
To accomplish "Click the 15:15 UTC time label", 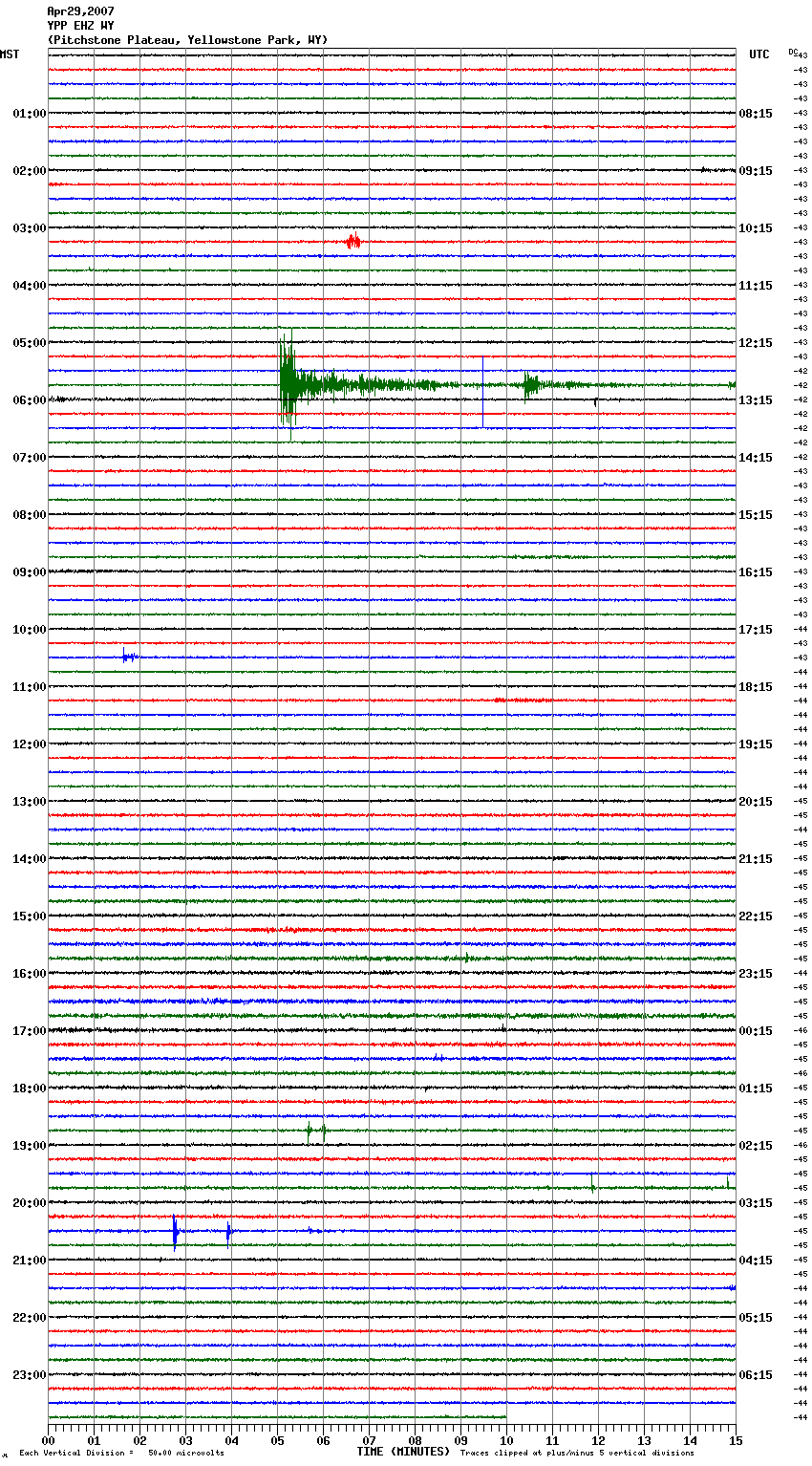I will pos(756,515).
